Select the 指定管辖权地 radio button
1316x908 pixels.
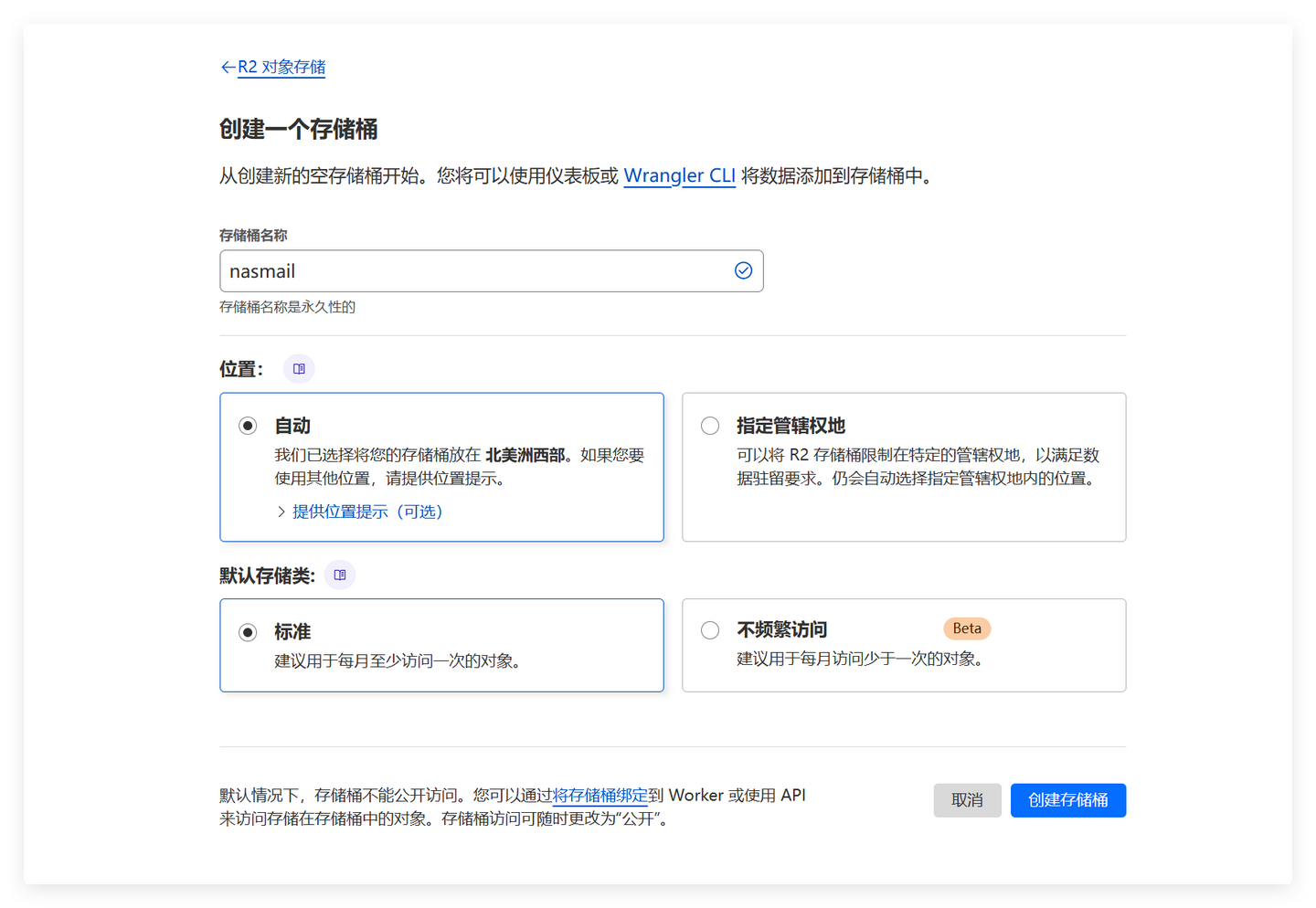[710, 426]
